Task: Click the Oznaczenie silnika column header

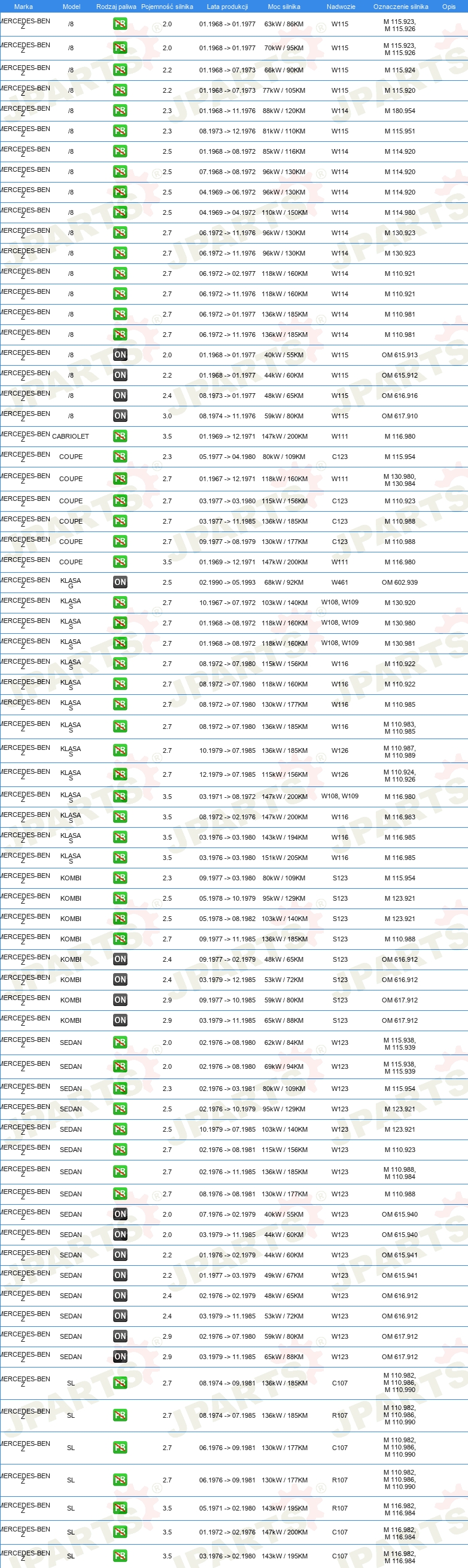Action: pos(400,7)
